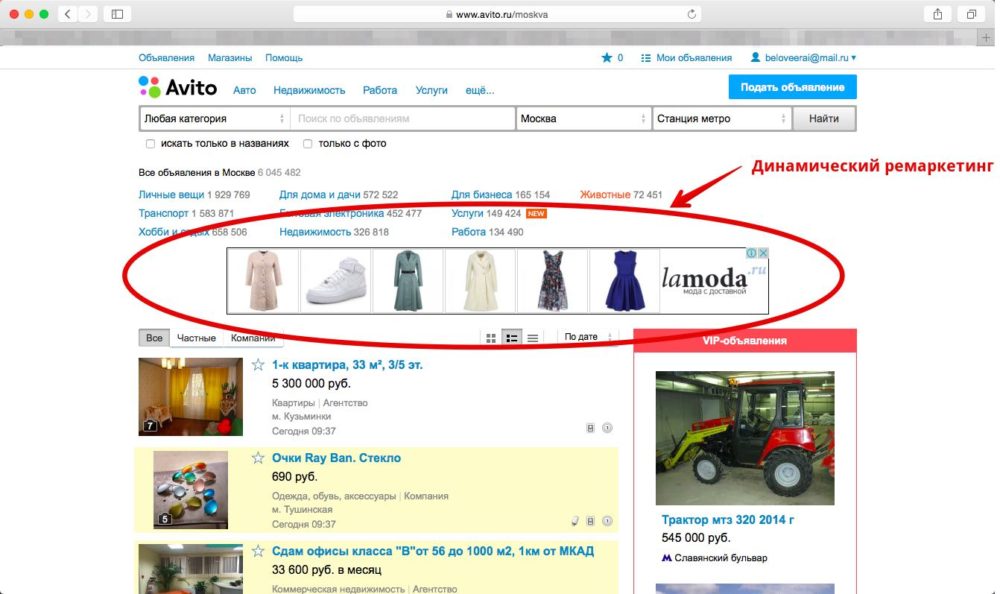Switch to compact lines view
The height and width of the screenshot is (594, 1000).
tap(533, 338)
